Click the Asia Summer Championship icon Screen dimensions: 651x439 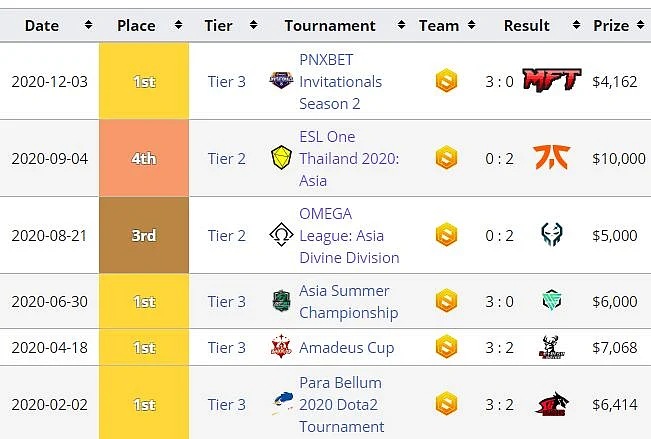coord(281,301)
